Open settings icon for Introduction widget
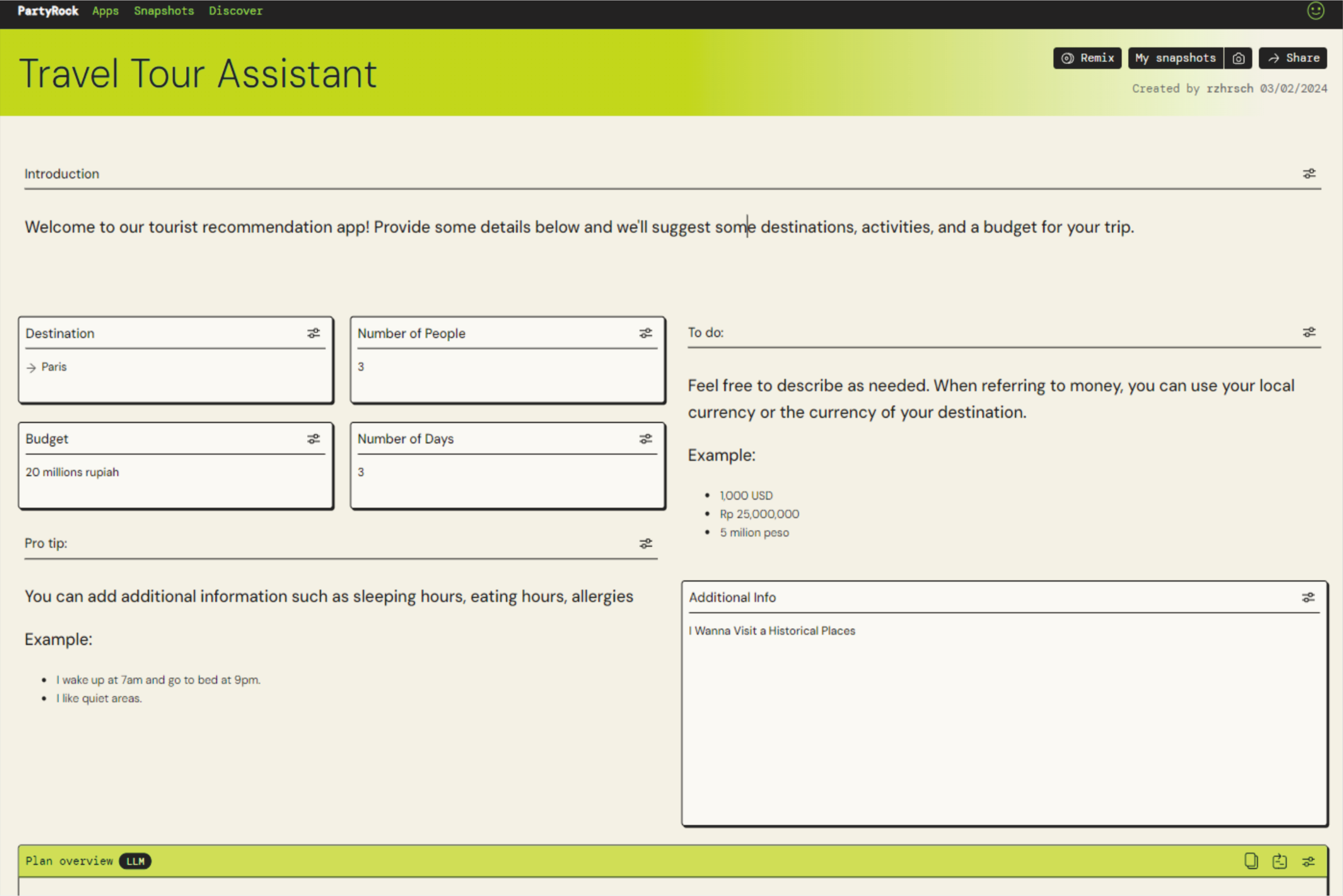This screenshot has height=896, width=1343. click(x=1309, y=174)
